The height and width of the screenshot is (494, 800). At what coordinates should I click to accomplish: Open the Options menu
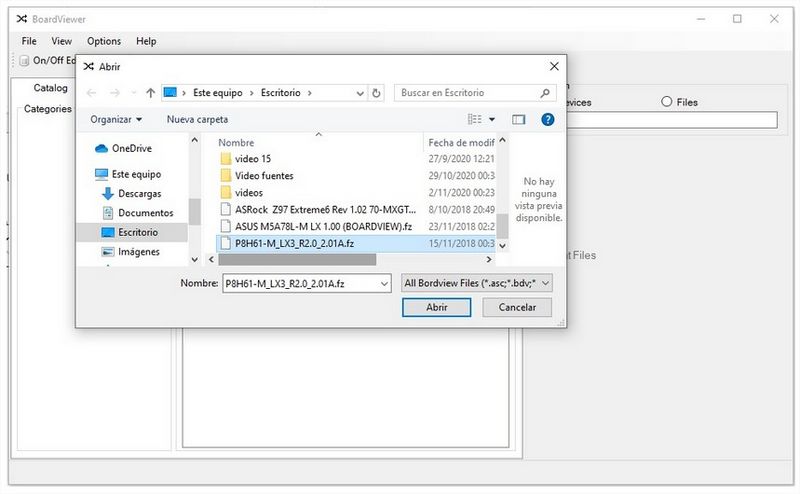[x=104, y=41]
